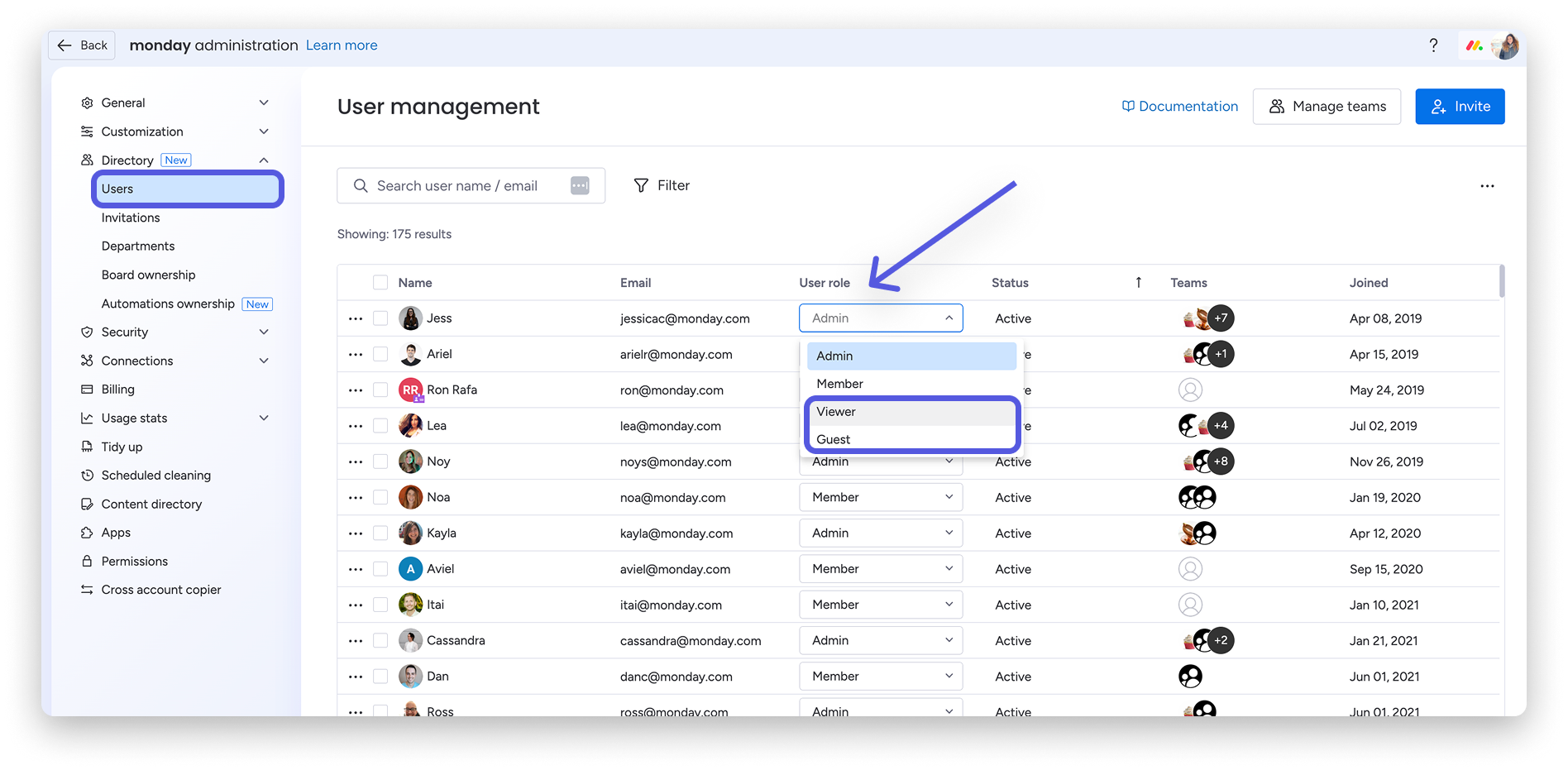Open the profile avatar in top bar
This screenshot has height=770, width=1568.
pyautogui.click(x=1506, y=45)
